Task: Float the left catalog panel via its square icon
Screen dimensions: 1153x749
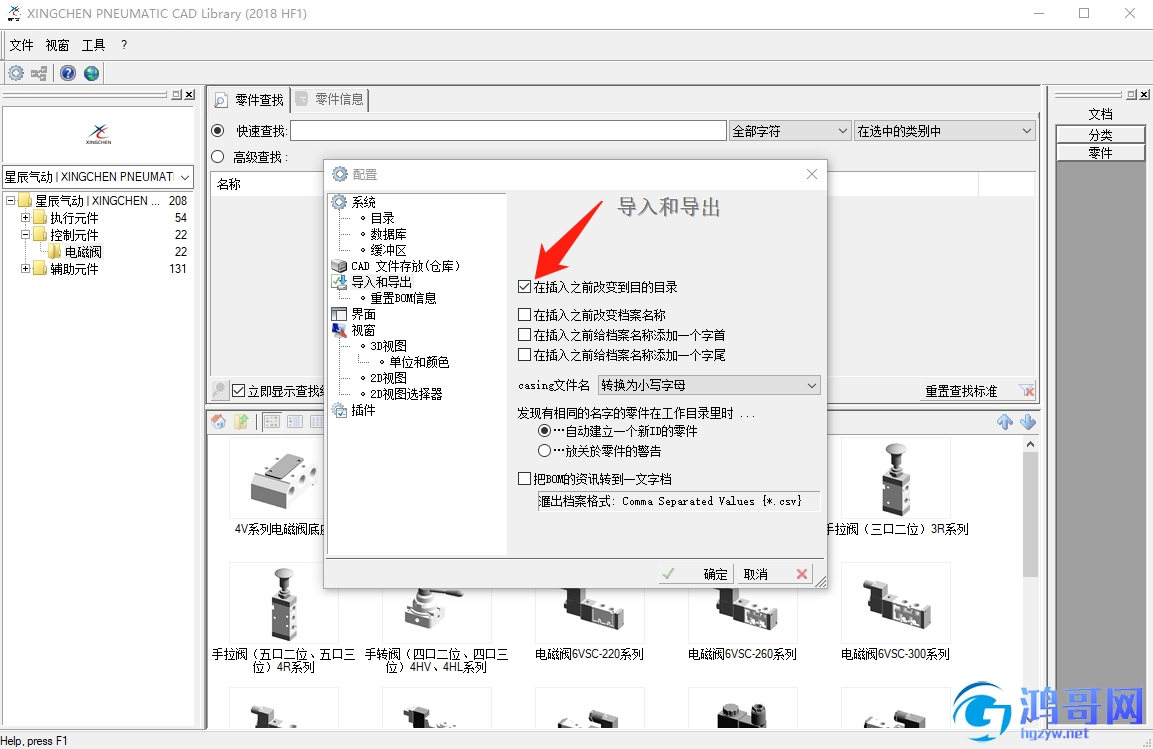Action: (x=176, y=94)
